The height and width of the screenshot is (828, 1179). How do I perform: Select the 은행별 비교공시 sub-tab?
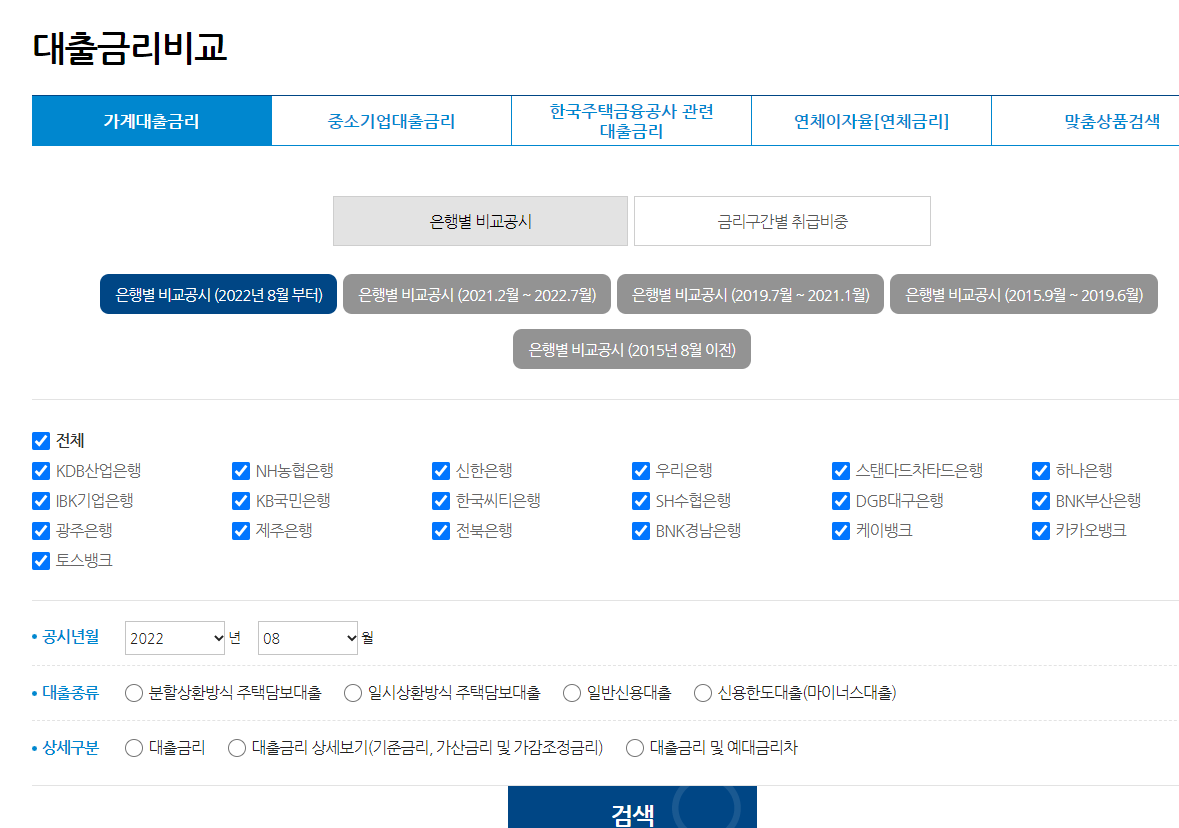[x=480, y=221]
